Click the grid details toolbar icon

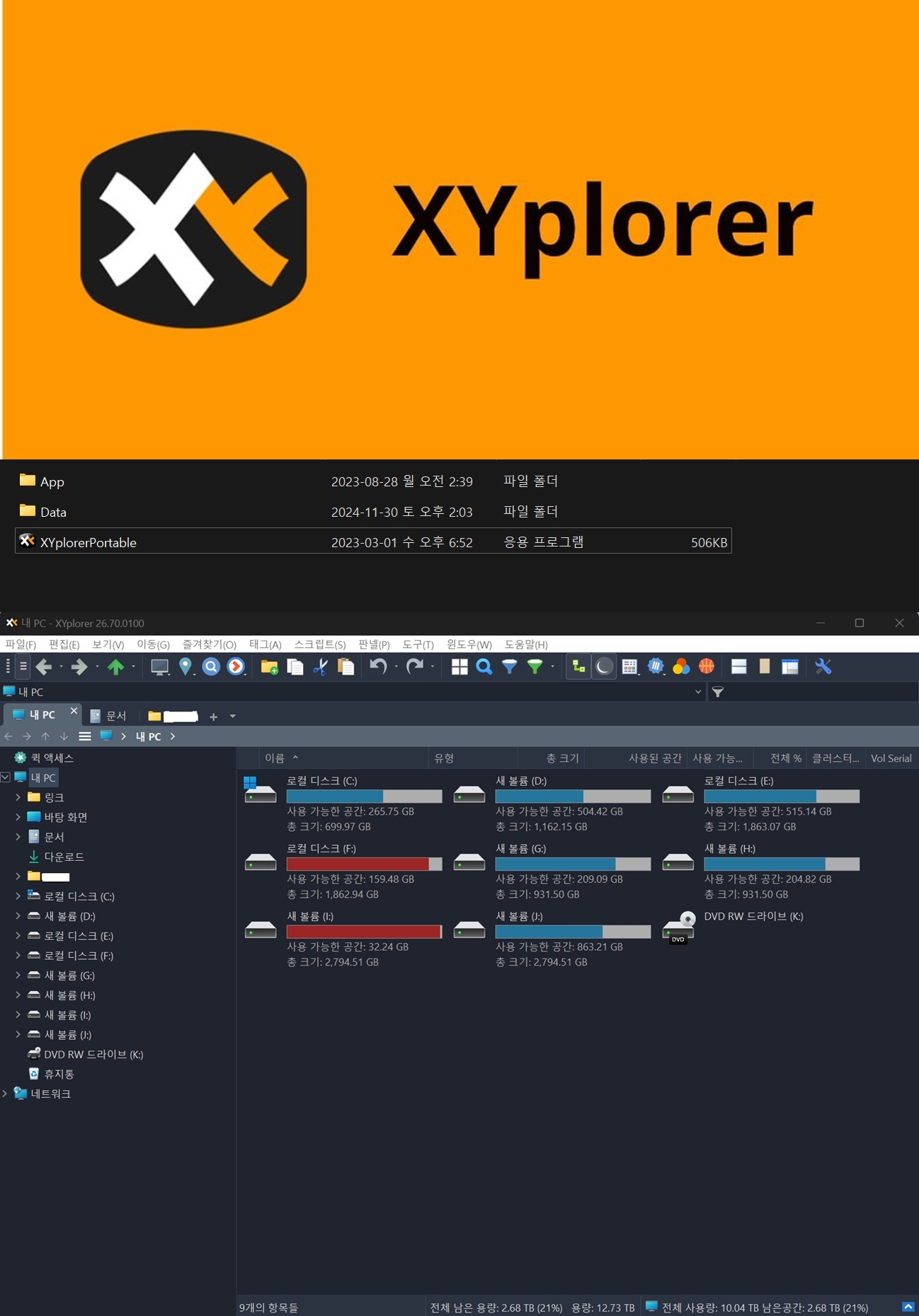pos(629,666)
